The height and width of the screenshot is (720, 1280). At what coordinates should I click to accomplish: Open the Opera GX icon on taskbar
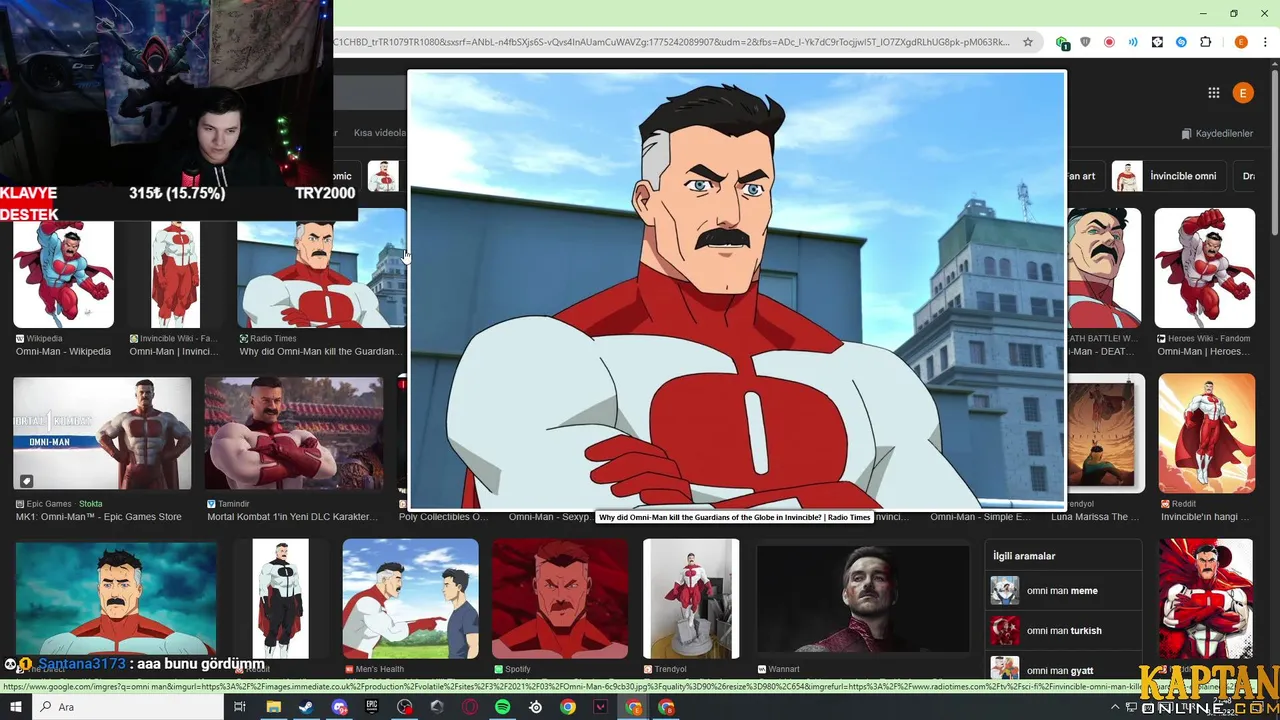[470, 707]
